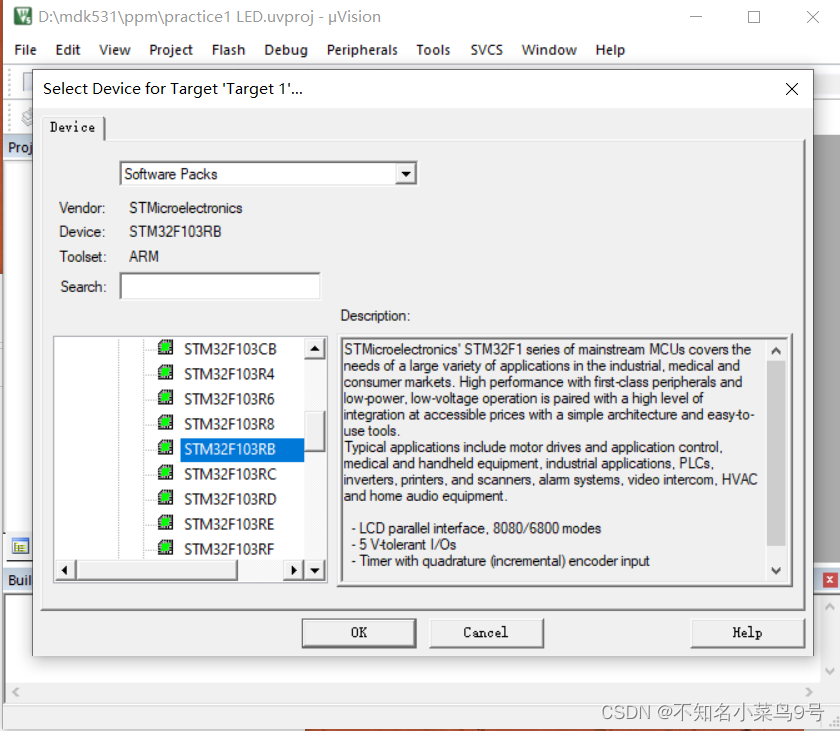Open the Help menu in menu bar
The height and width of the screenshot is (731, 840).
610,50
